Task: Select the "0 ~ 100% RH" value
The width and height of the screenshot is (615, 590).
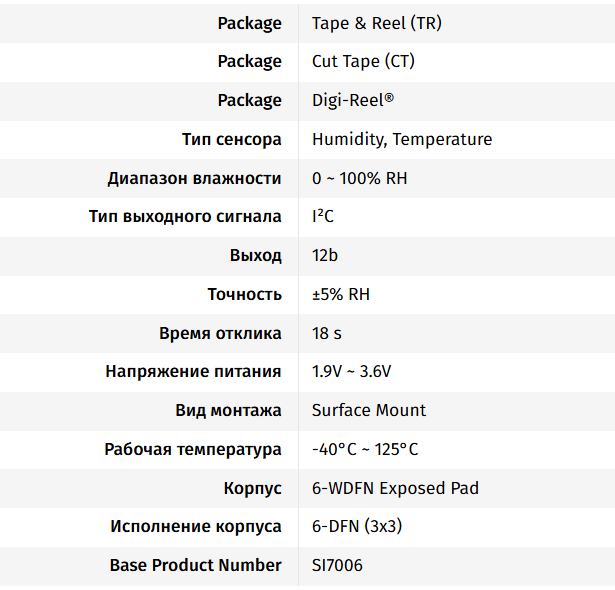Action: tap(359, 178)
